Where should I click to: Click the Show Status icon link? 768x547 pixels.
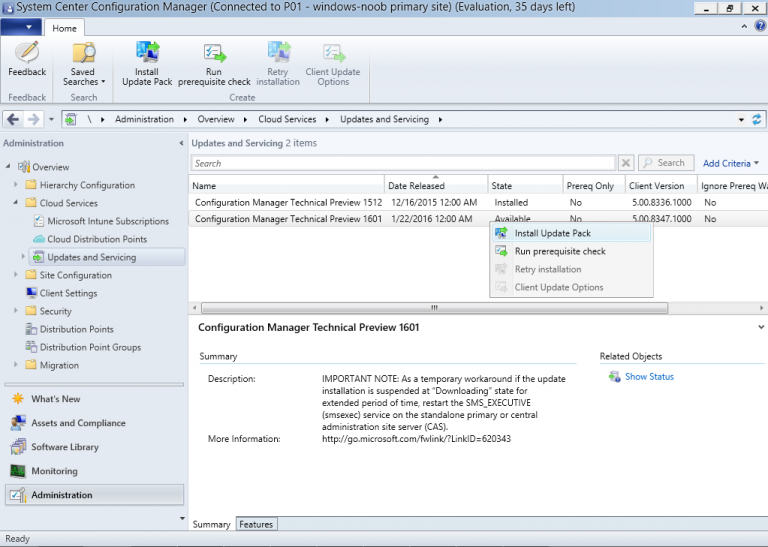point(615,377)
